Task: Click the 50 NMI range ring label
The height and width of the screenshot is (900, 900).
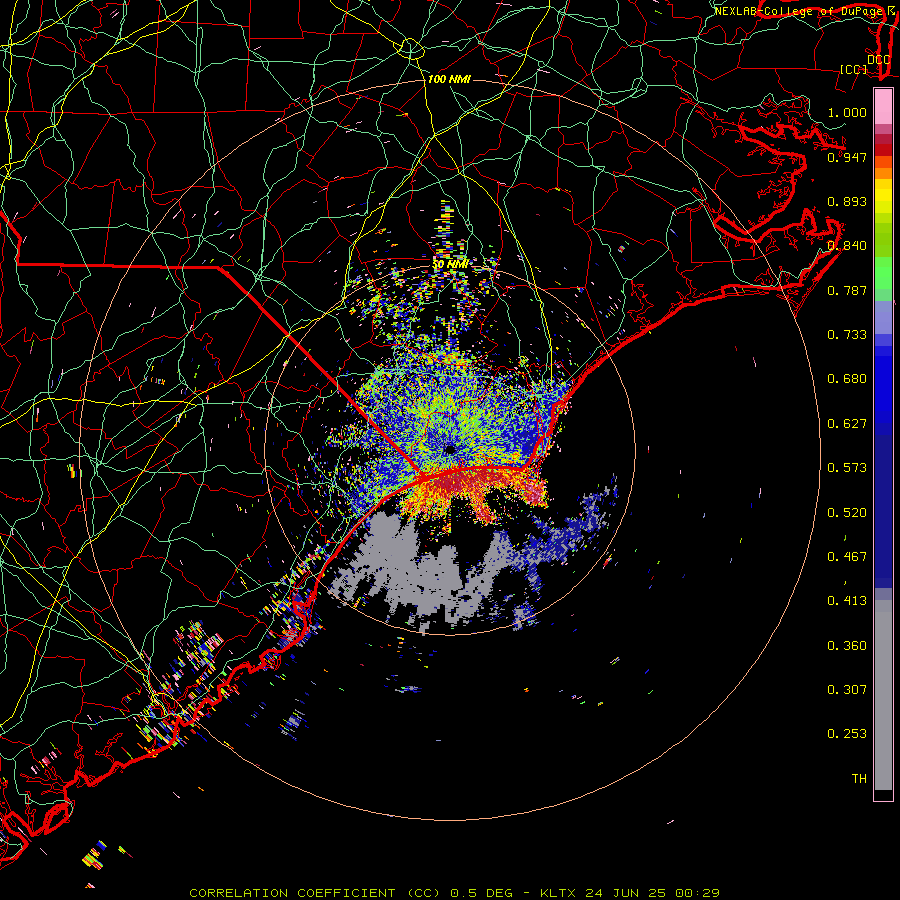Action: [x=451, y=265]
